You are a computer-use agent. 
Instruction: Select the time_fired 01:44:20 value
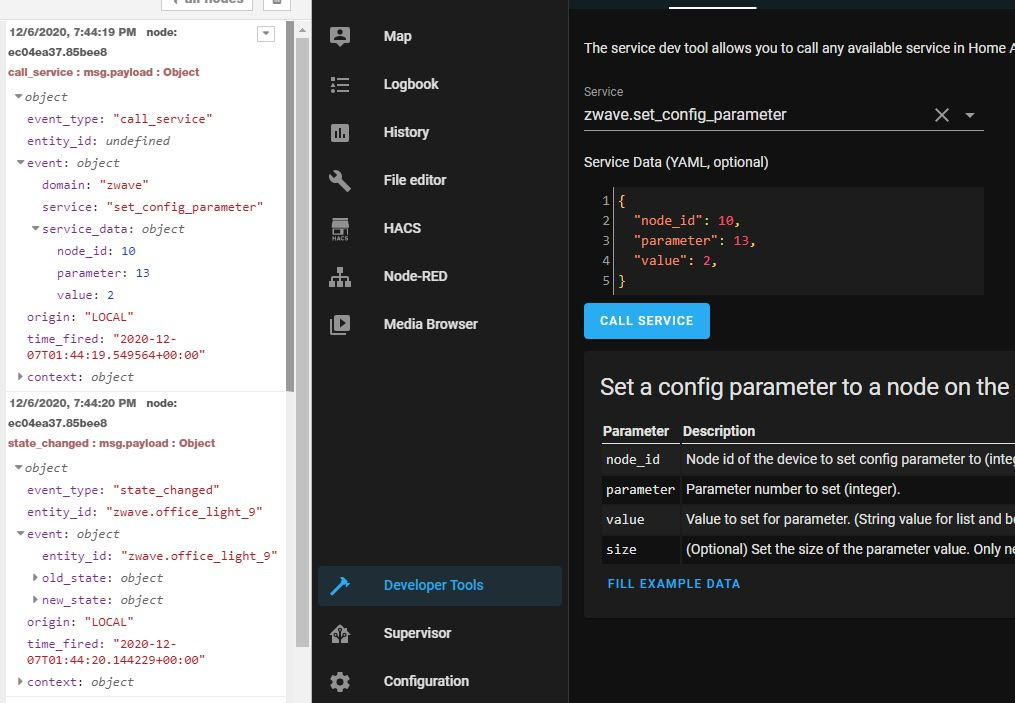click(x=116, y=652)
